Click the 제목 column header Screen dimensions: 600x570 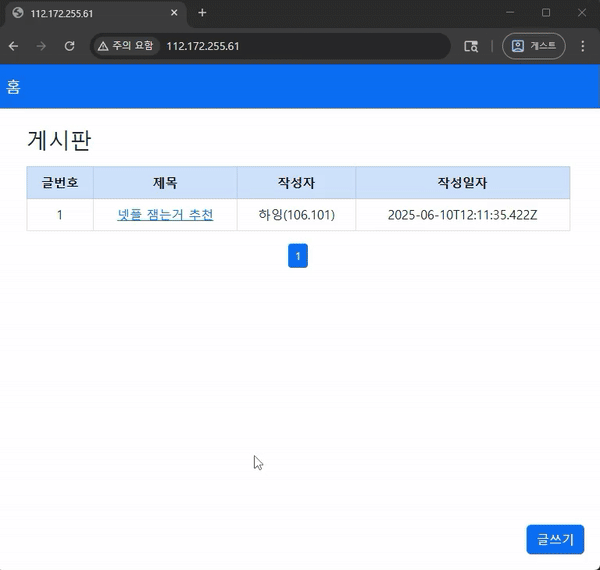pos(165,182)
